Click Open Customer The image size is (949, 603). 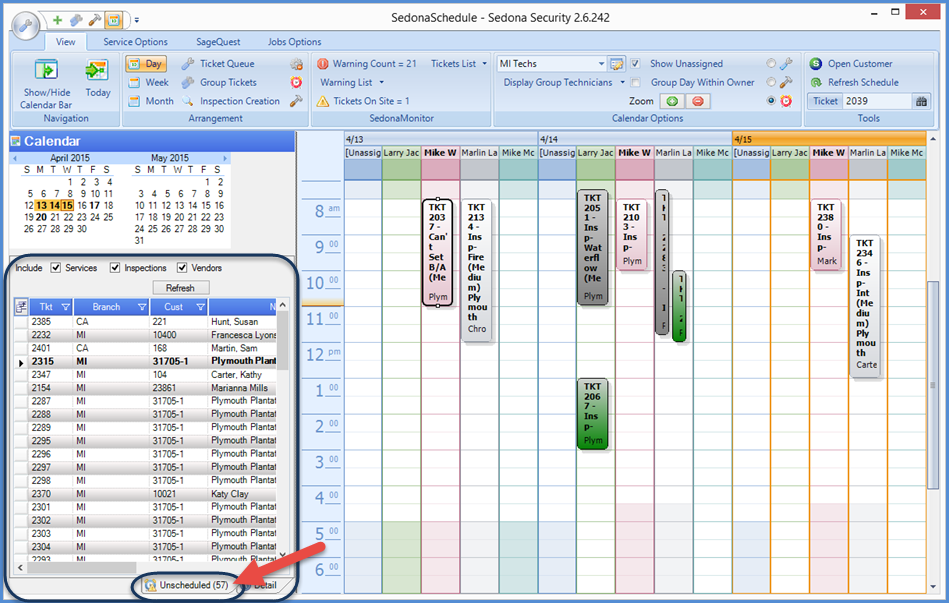click(852, 64)
